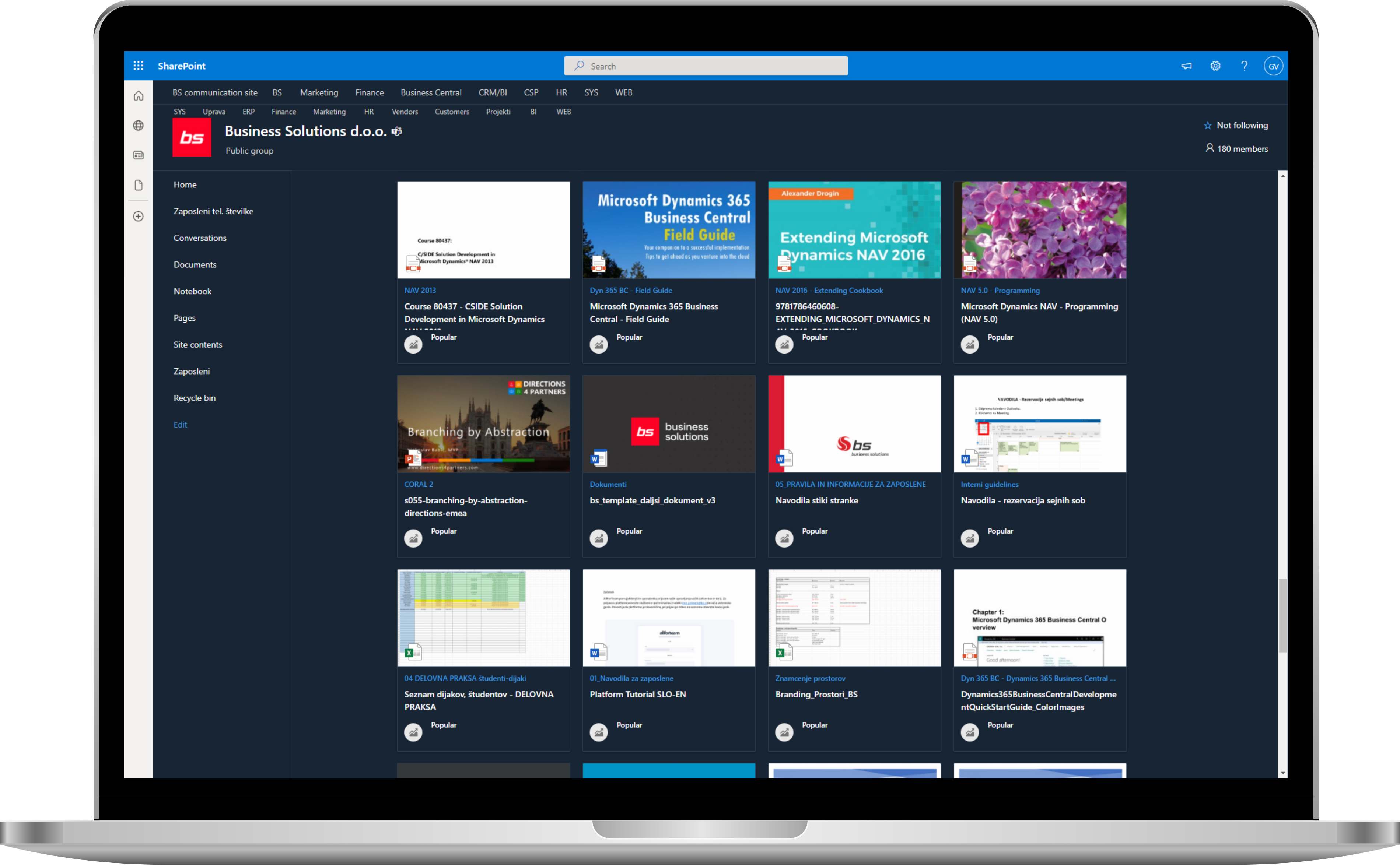Image resolution: width=1400 pixels, height=865 pixels.
Task: Open Conversations in left nav
Action: tap(200, 238)
